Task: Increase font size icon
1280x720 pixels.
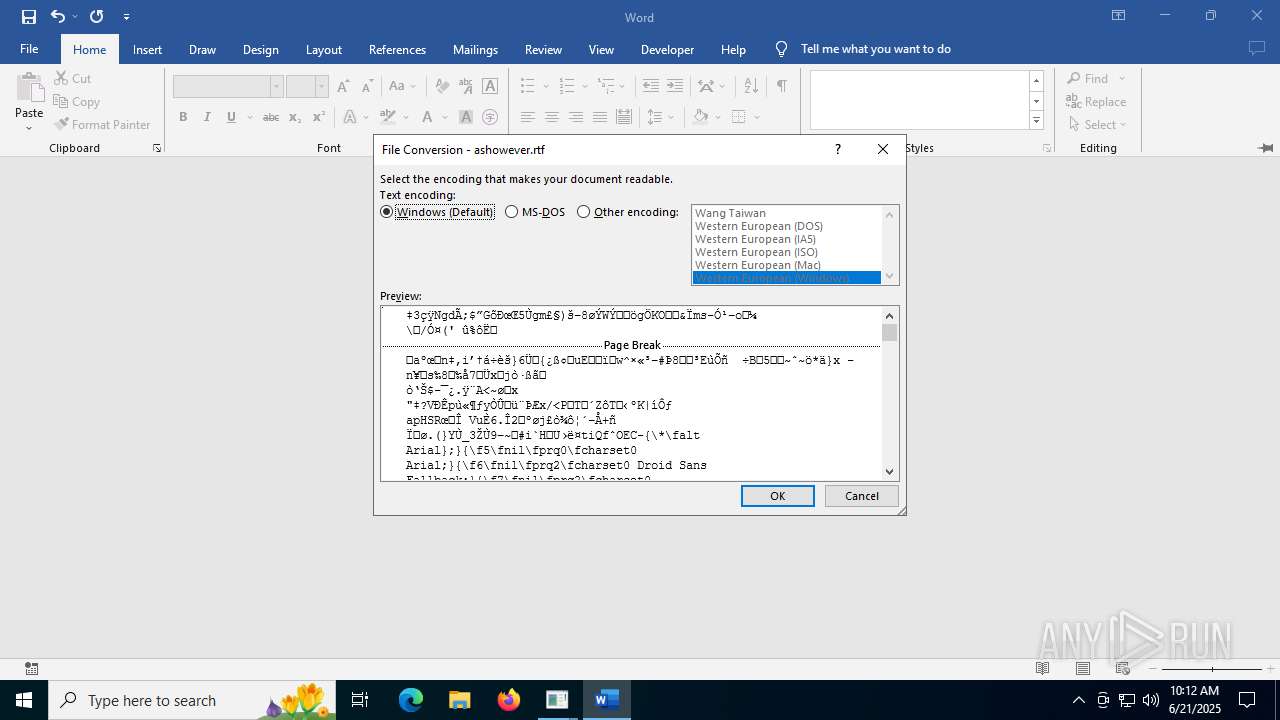Action: pyautogui.click(x=343, y=86)
